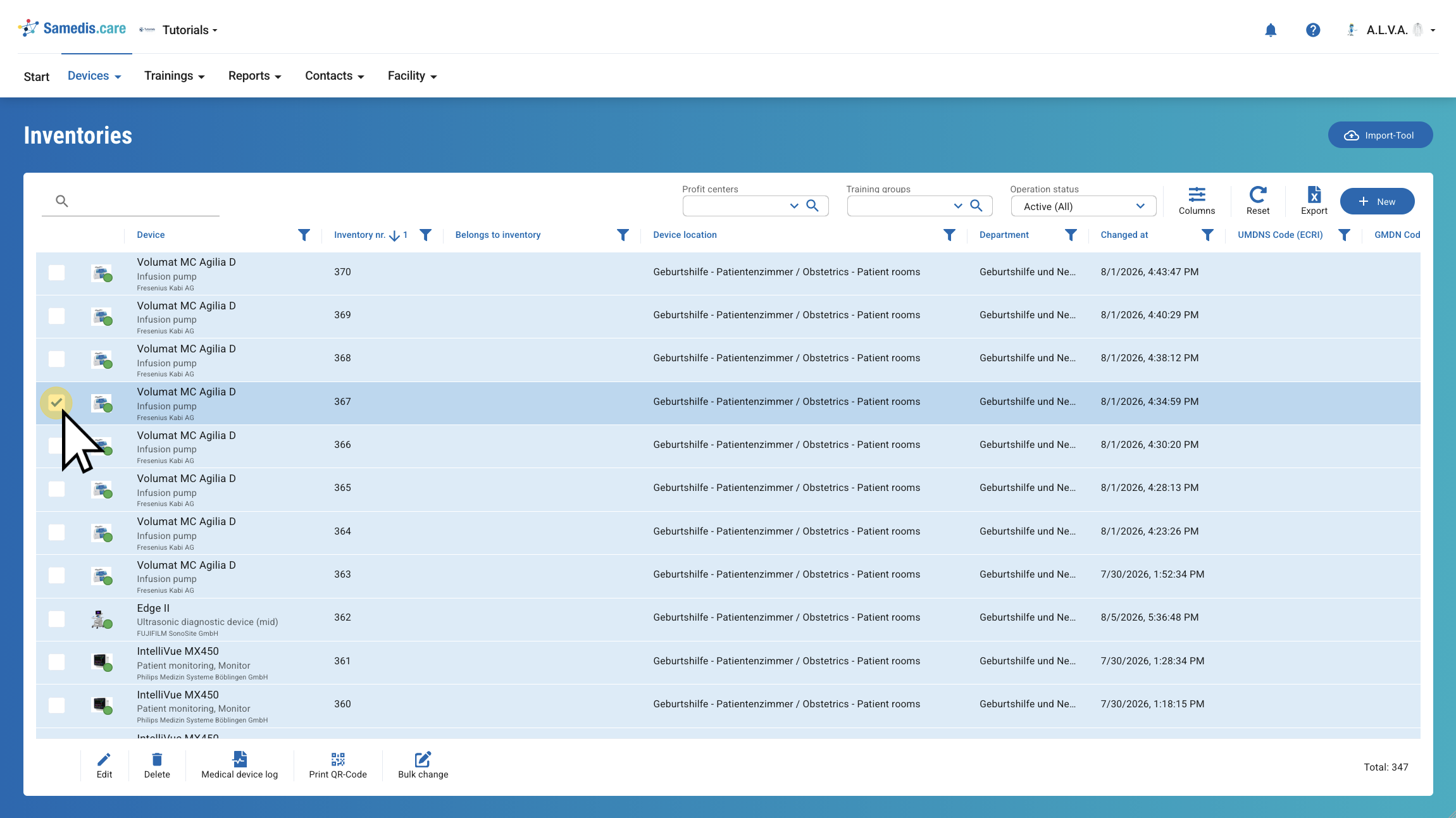Select the checkbox for inventory 363
Viewport: 1456px width, 818px height.
click(56, 575)
